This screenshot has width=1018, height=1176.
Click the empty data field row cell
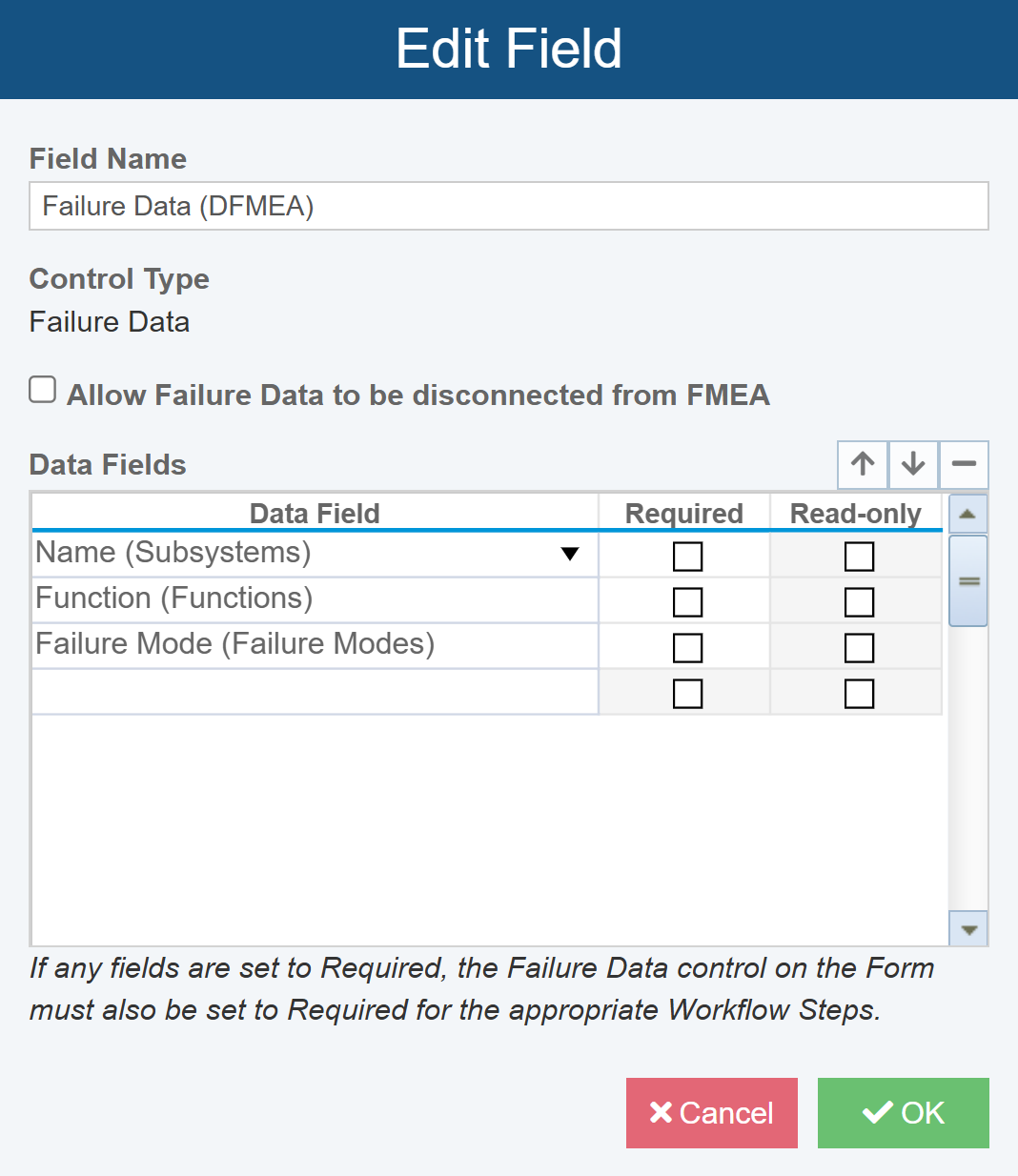coord(315,692)
